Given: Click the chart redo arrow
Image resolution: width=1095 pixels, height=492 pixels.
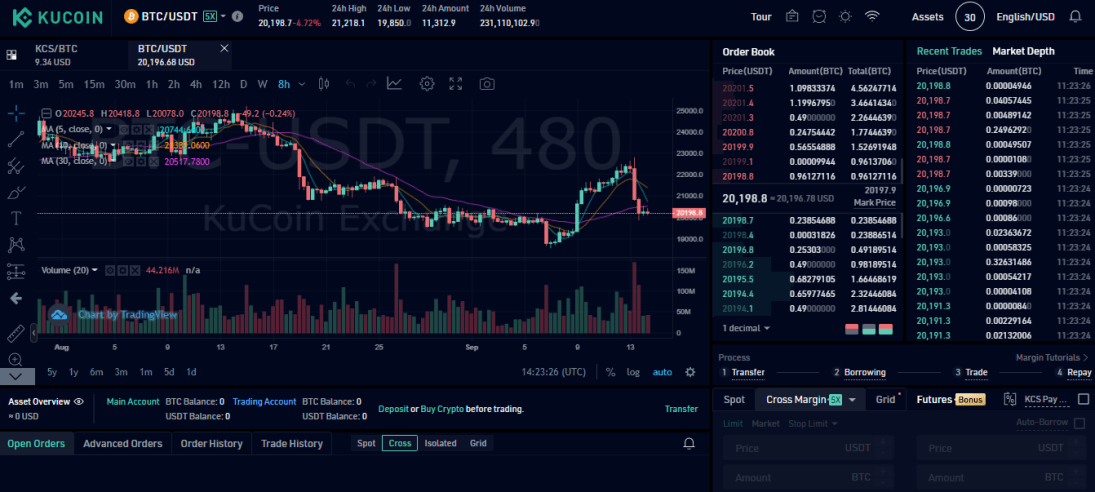Looking at the screenshot, I should (x=371, y=84).
